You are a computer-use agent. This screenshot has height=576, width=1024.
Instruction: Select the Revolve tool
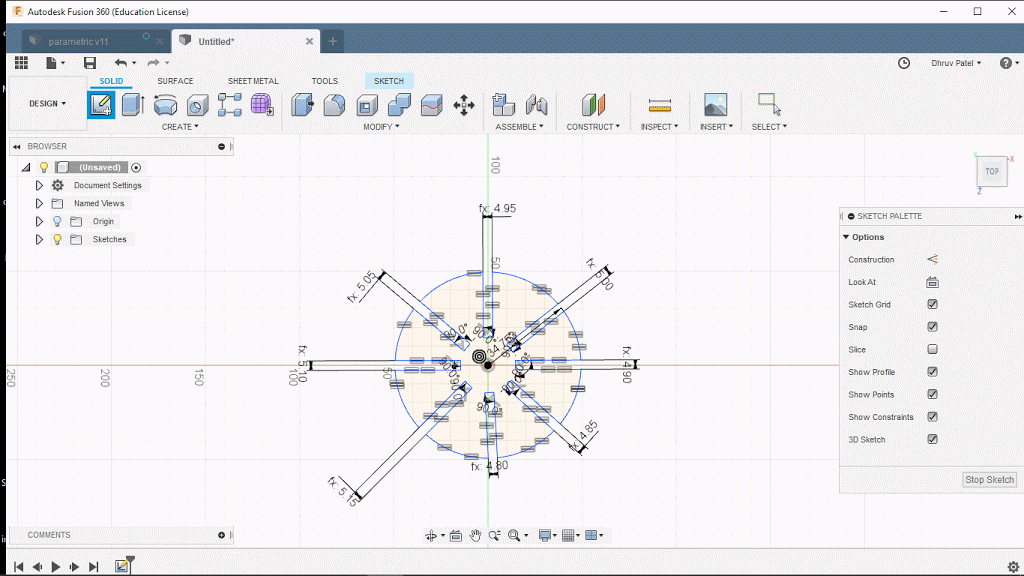point(165,105)
